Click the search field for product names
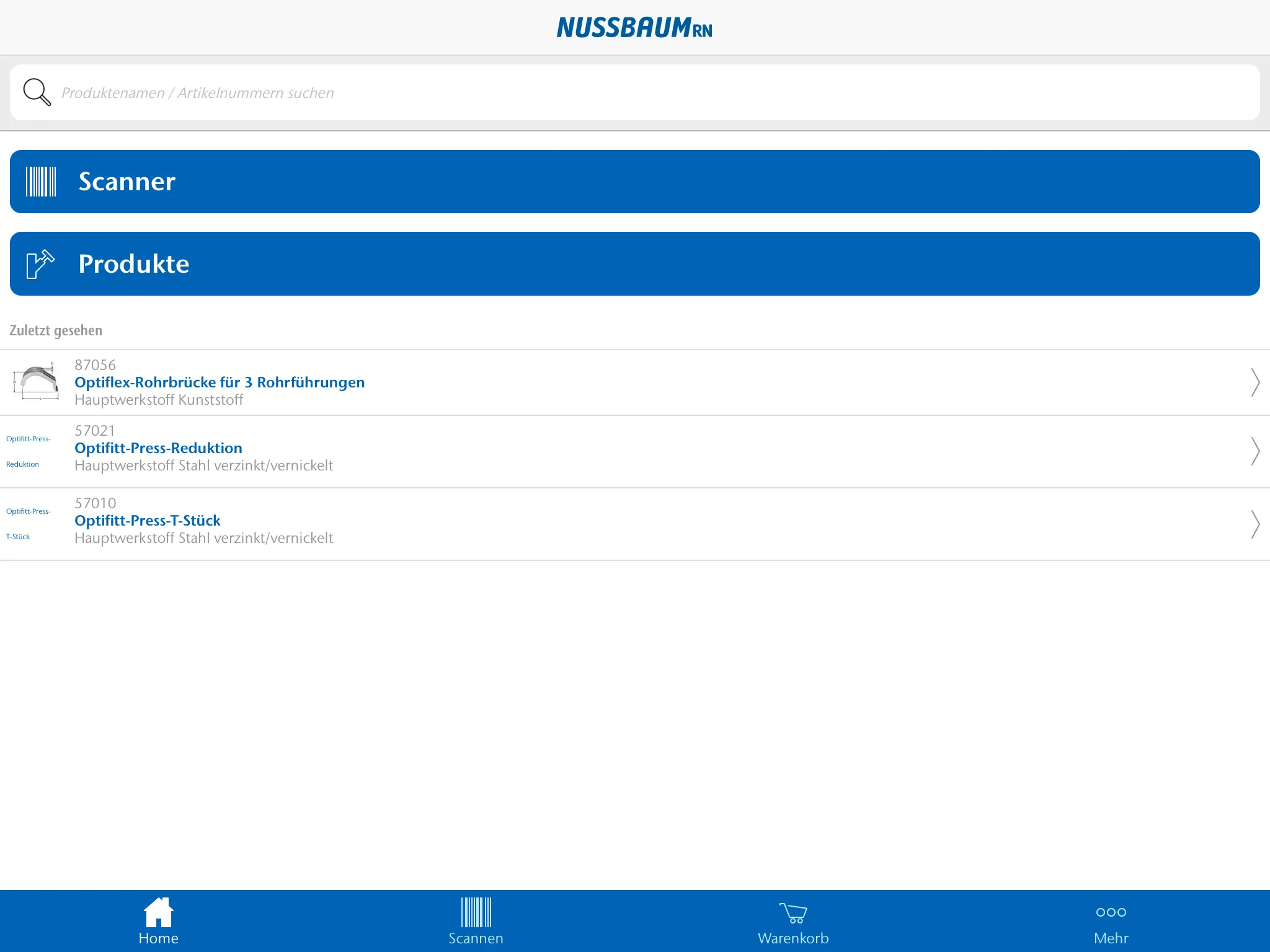 635,92
